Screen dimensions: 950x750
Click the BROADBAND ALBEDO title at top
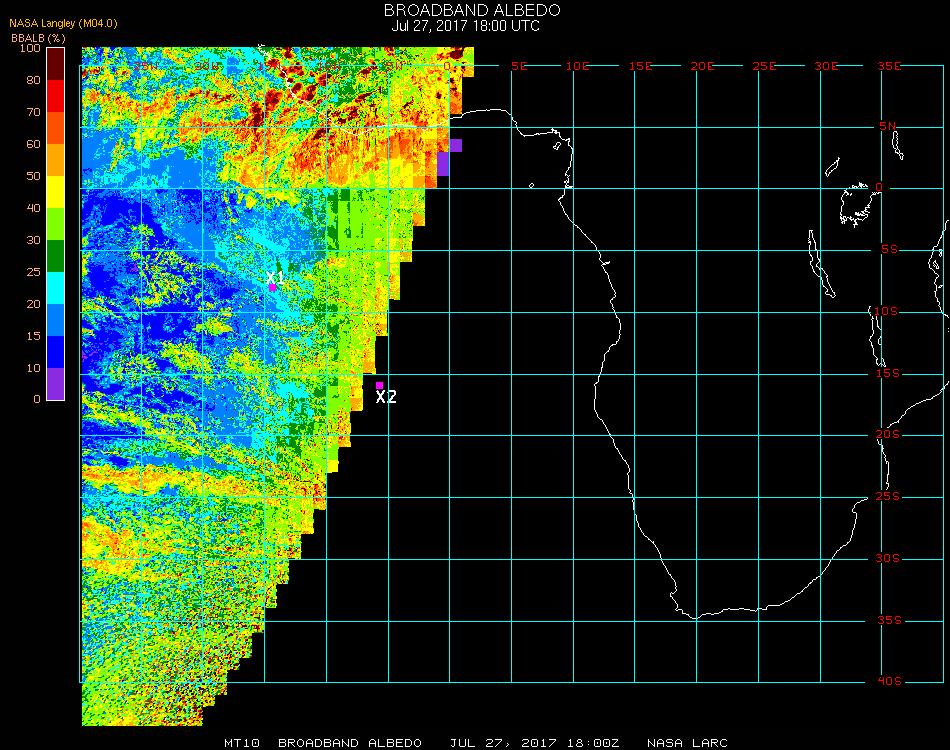coord(472,10)
